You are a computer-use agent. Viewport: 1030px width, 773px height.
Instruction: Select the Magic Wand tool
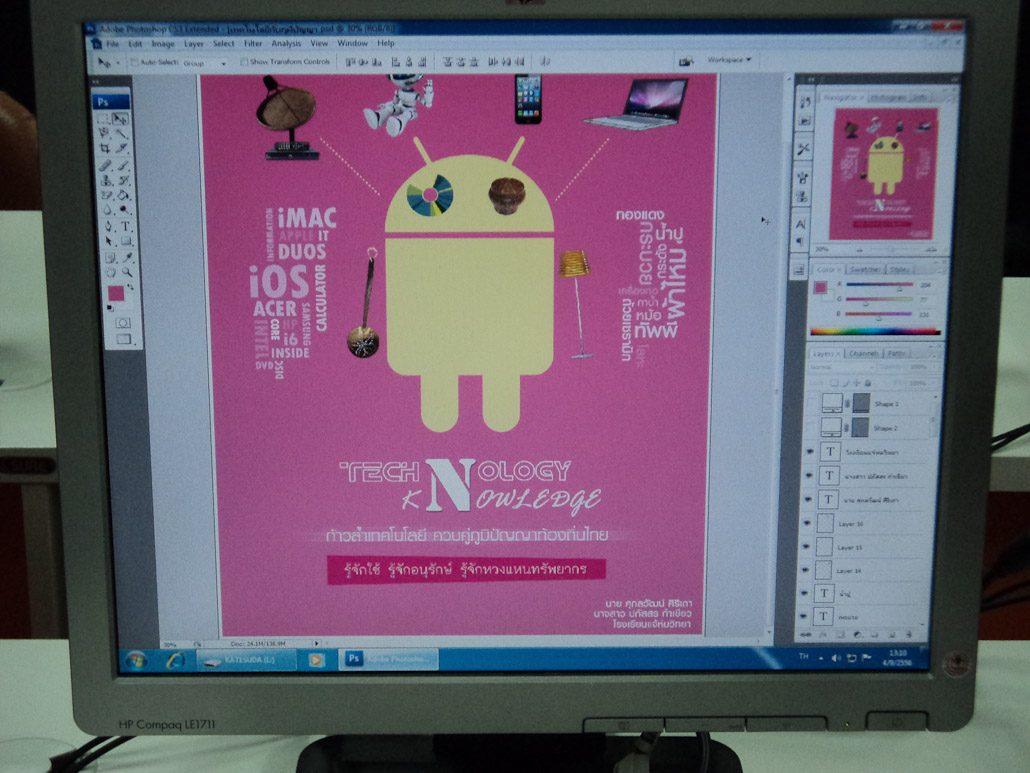[x=122, y=133]
